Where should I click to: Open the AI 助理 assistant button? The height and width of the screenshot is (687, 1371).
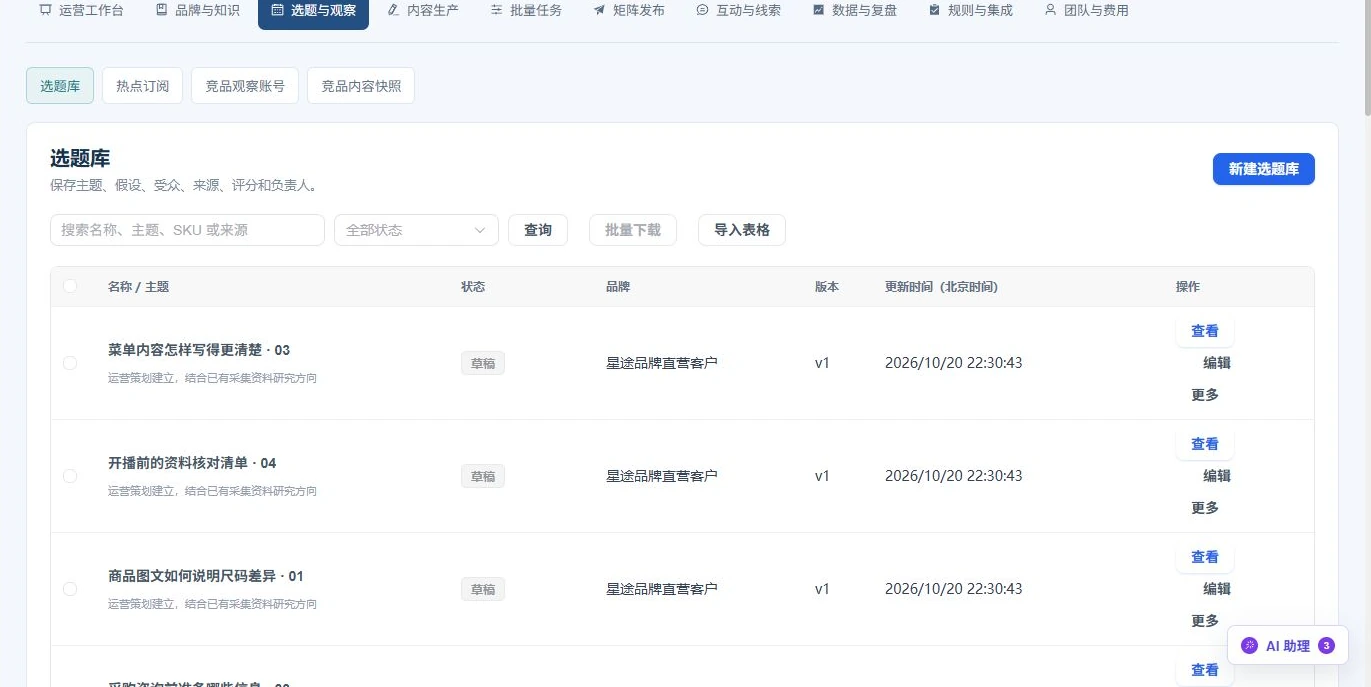coord(1288,646)
